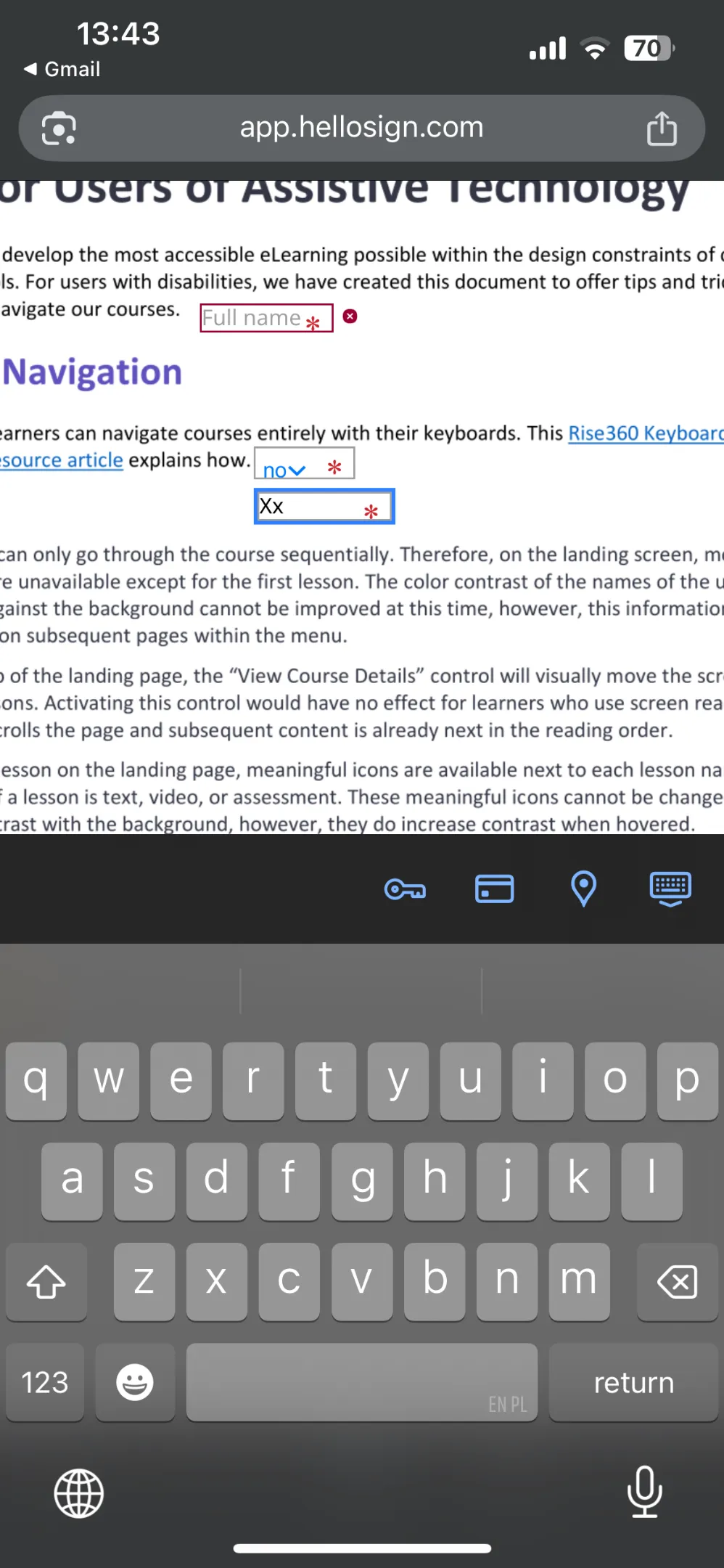This screenshot has width=724, height=1568.
Task: Tap the cellular signal bars icon
Action: [548, 49]
